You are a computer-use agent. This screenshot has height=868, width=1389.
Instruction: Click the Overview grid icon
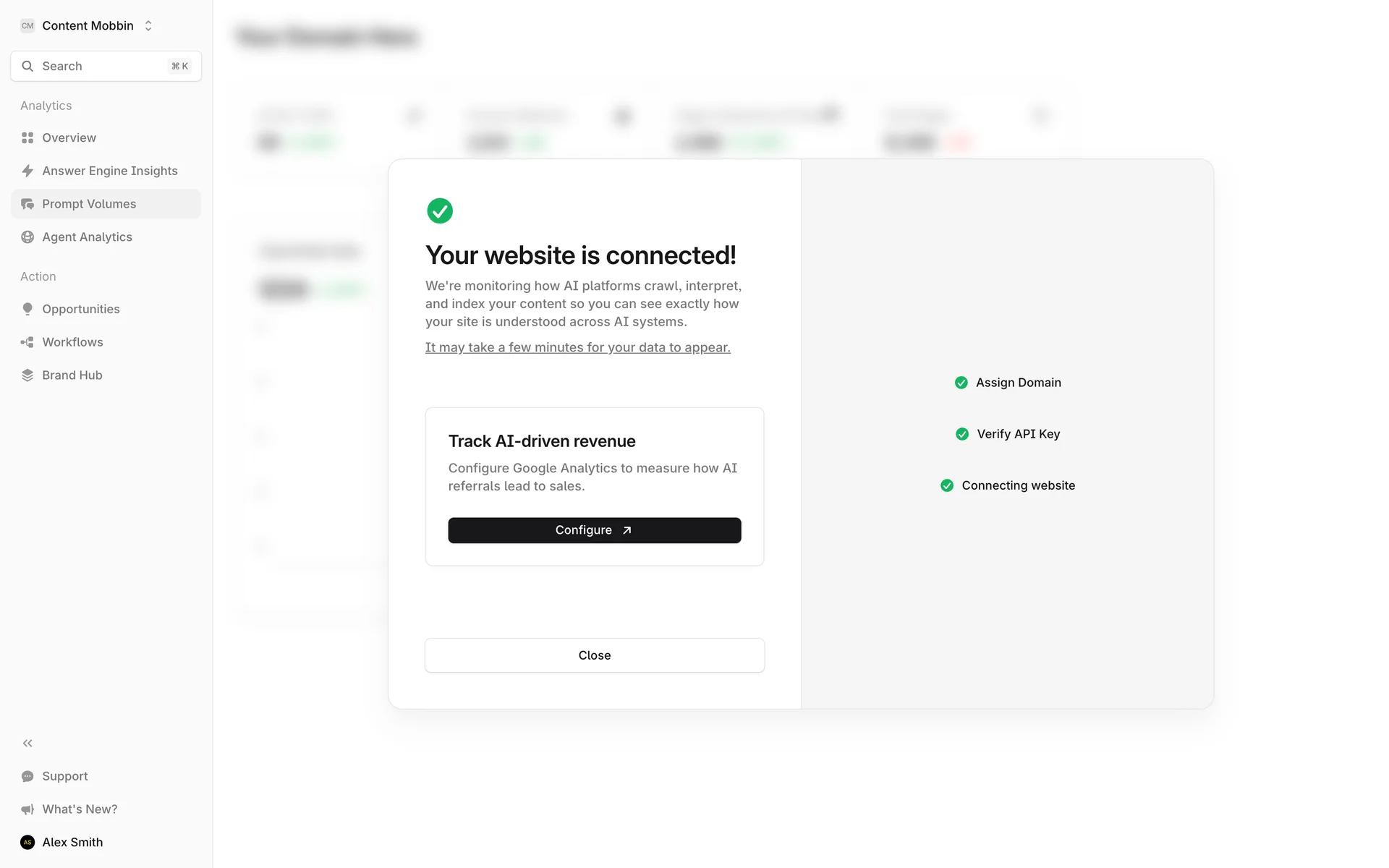27,137
